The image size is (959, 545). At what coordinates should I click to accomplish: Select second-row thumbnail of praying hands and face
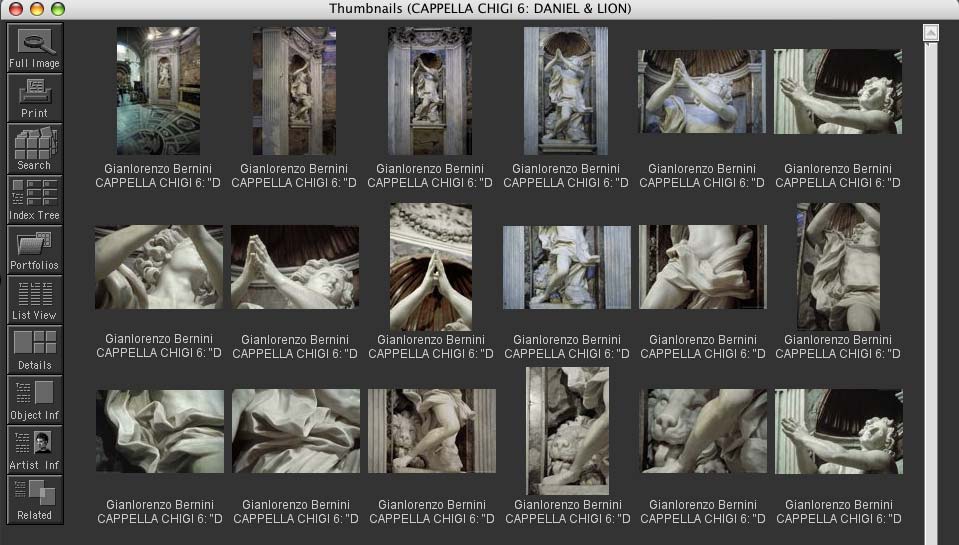point(295,267)
